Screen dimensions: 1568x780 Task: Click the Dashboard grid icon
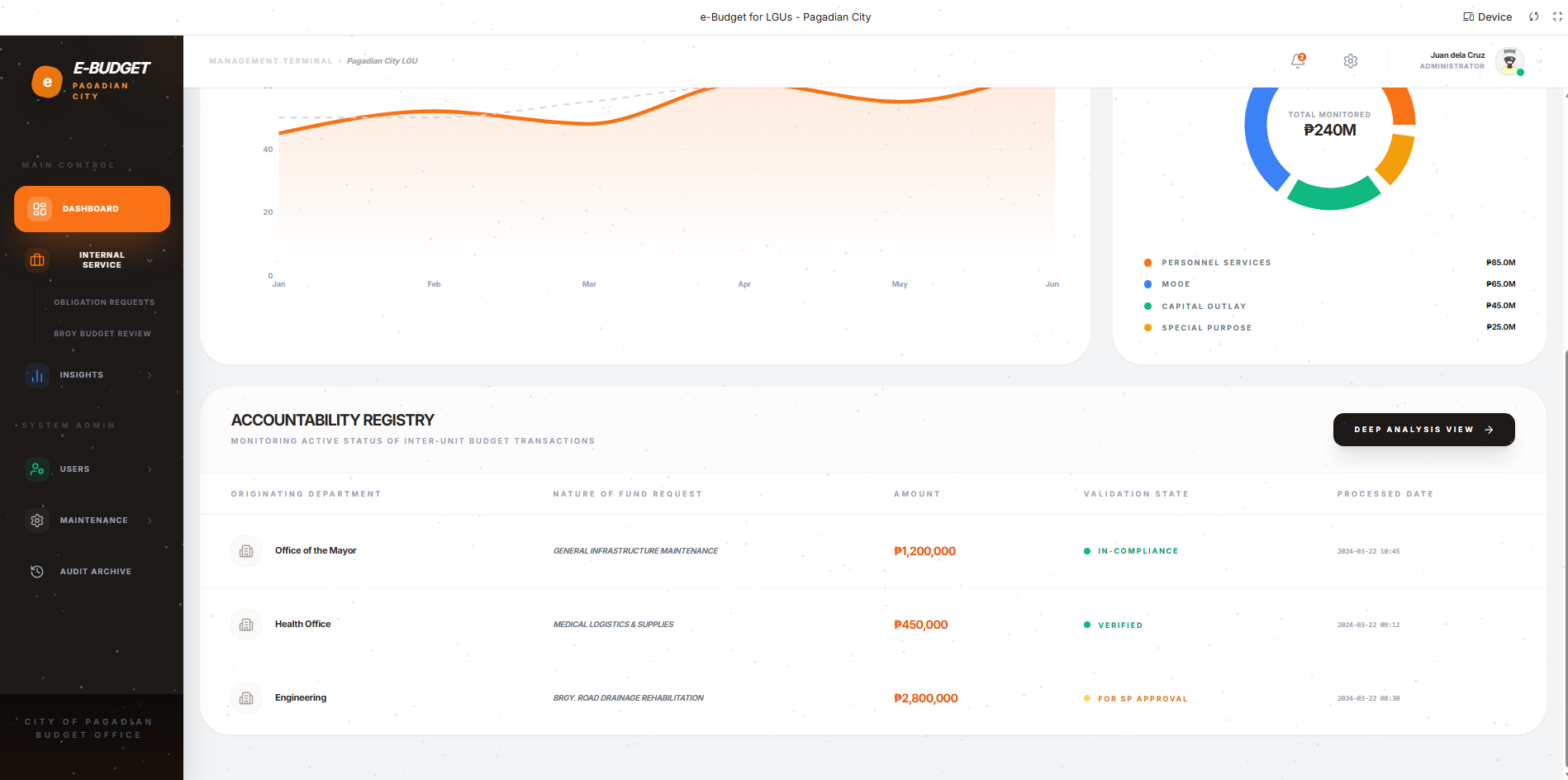point(40,209)
